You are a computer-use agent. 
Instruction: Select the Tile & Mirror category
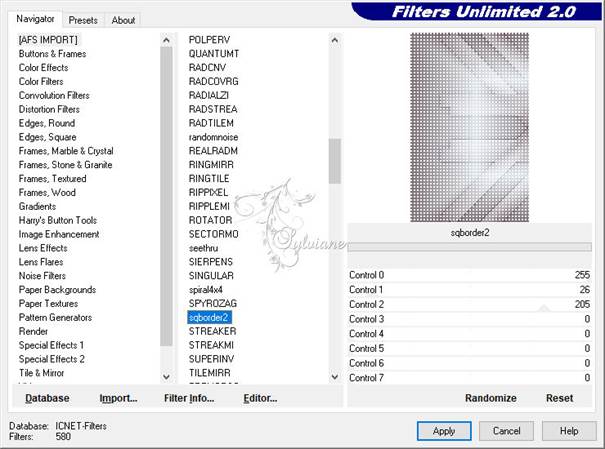(41, 373)
